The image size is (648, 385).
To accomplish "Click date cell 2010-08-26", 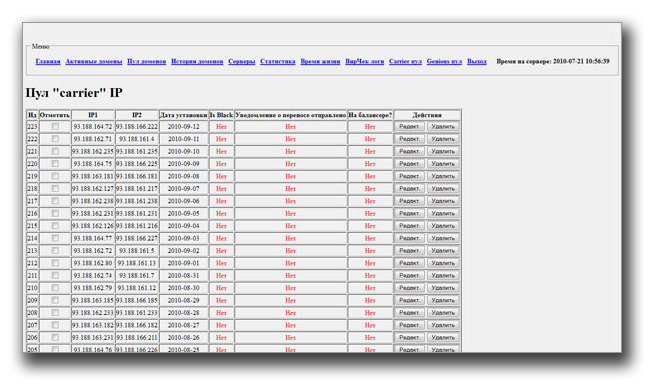I will tap(183, 337).
